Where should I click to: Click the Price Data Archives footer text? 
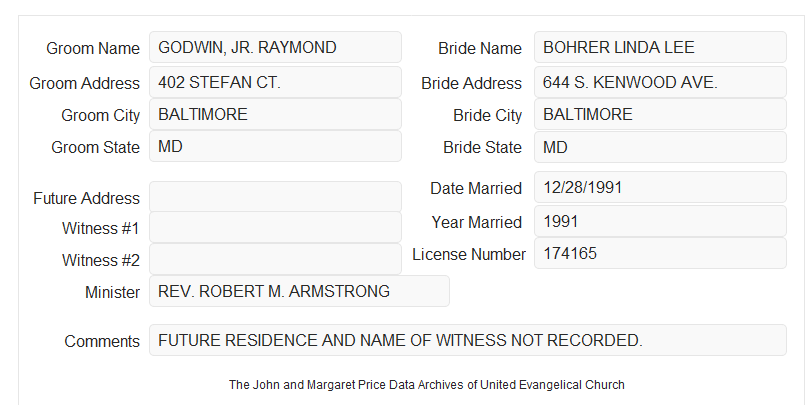pos(427,384)
